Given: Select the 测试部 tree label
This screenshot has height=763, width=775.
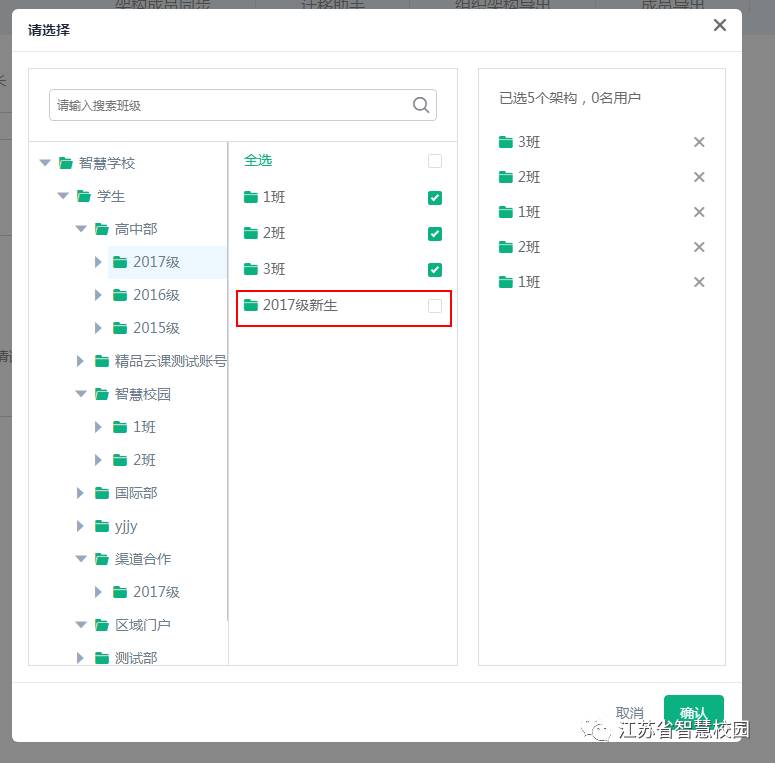Looking at the screenshot, I should tap(136, 658).
